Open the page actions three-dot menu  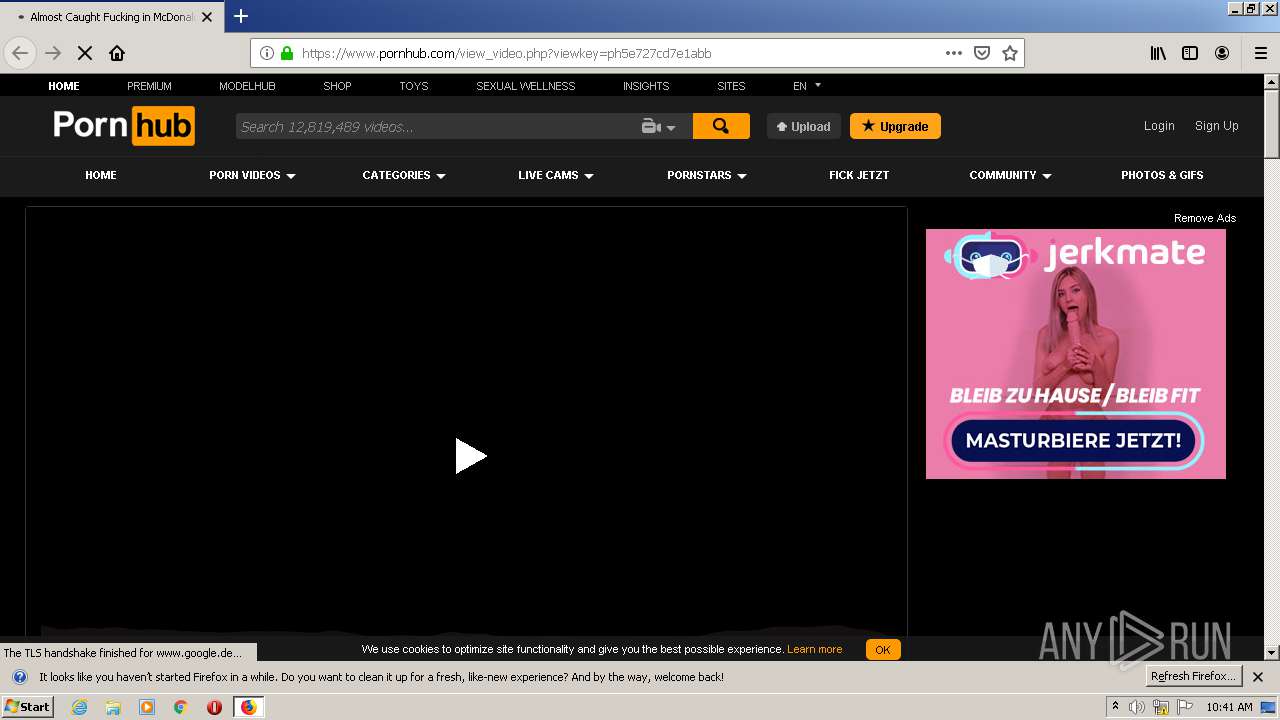coord(954,53)
